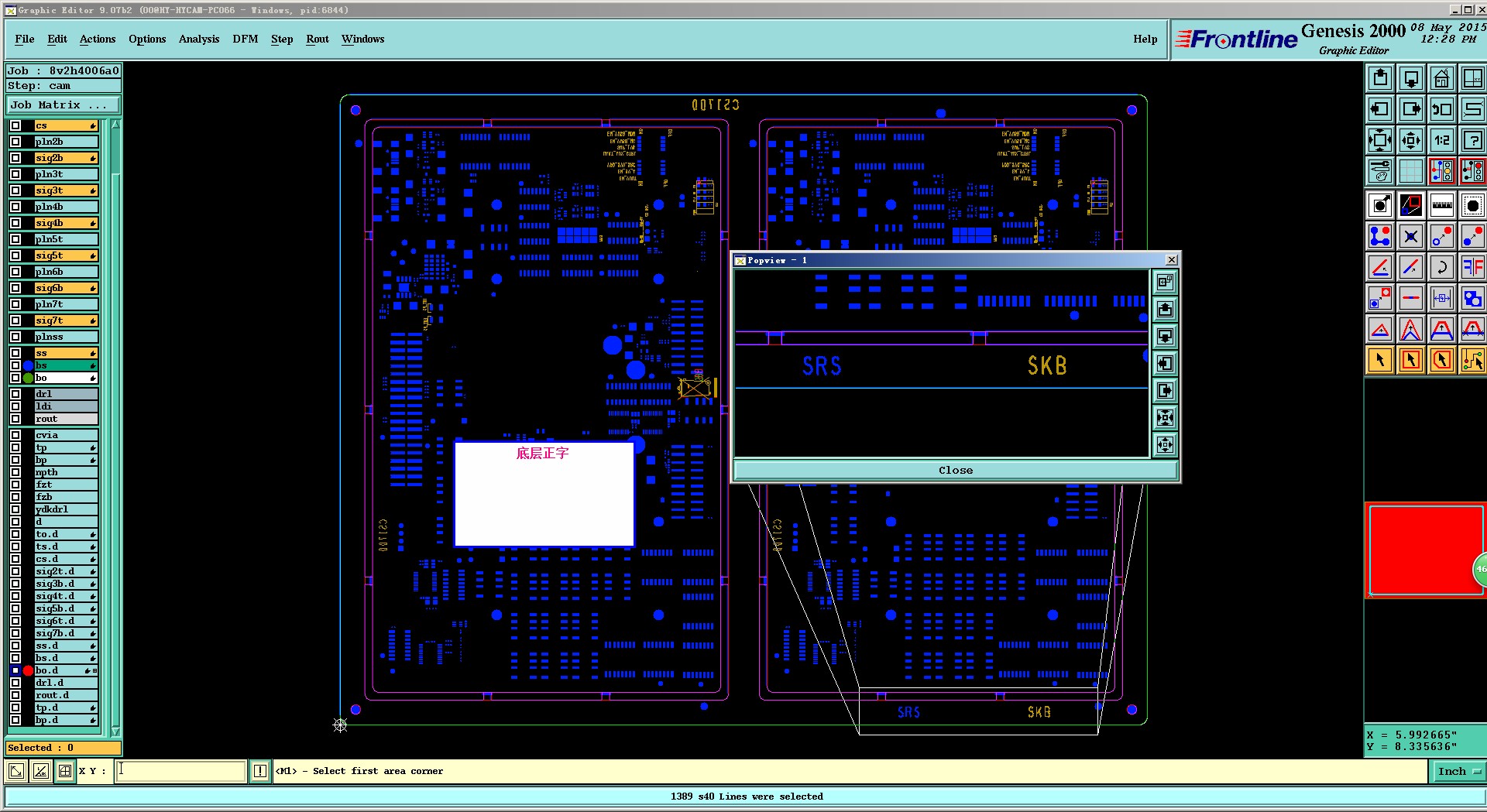Click in the X Y coordinate input field

(x=180, y=771)
